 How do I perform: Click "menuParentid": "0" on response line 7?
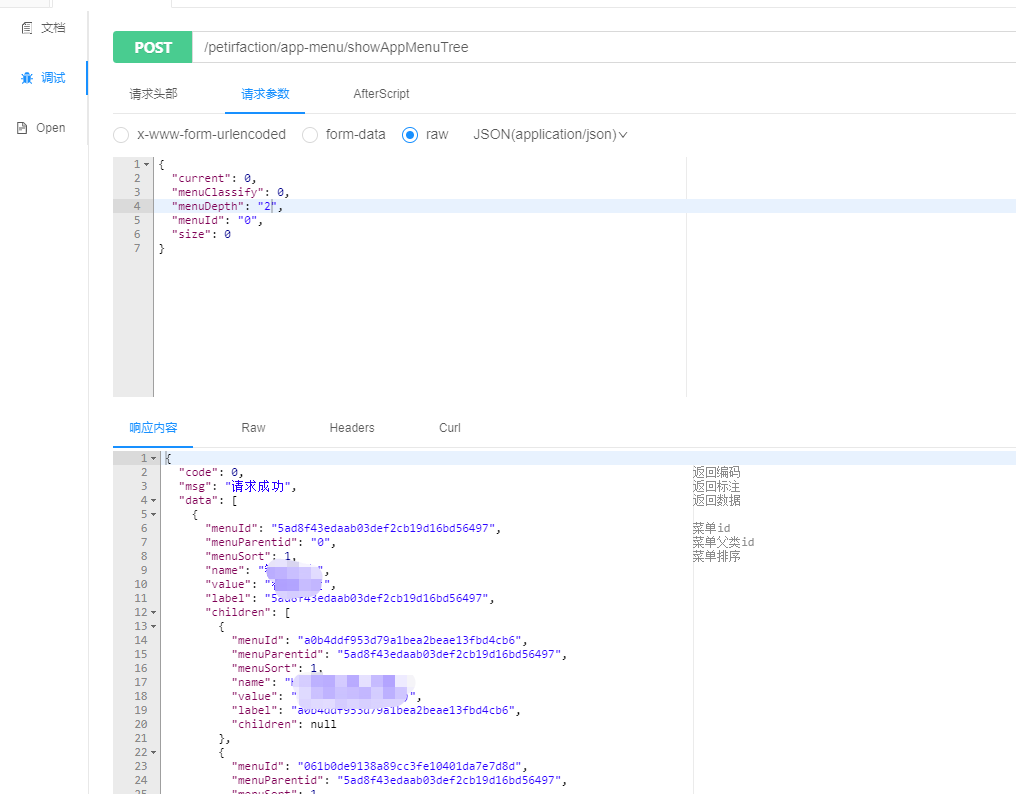(x=270, y=543)
